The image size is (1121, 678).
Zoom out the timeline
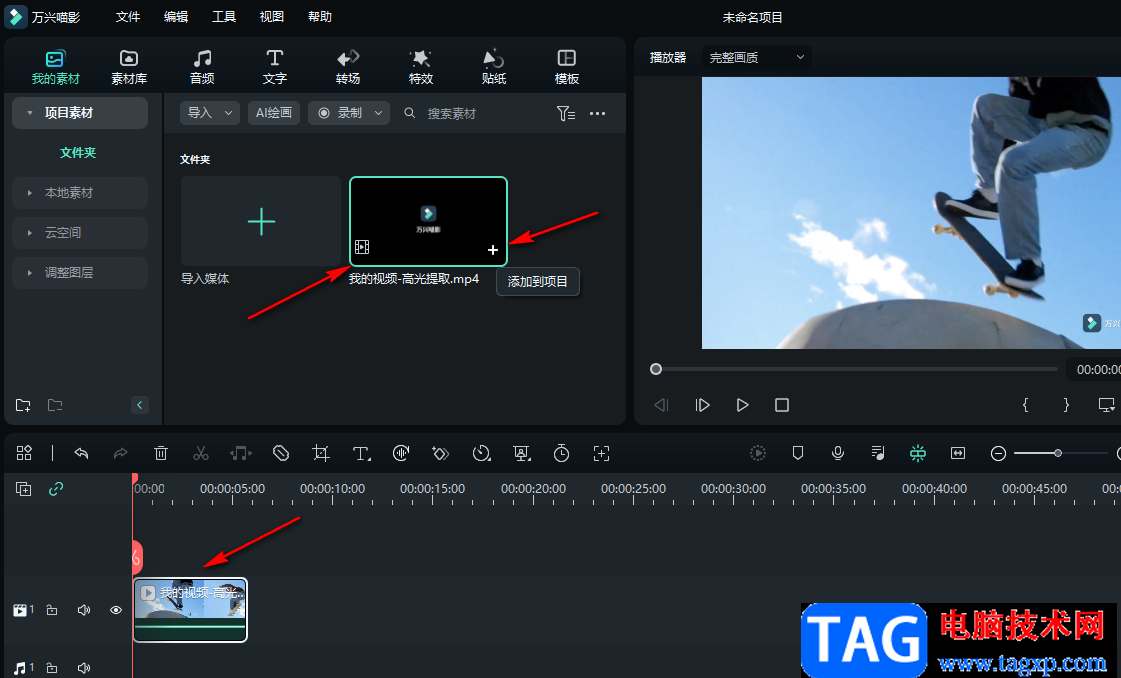[999, 453]
